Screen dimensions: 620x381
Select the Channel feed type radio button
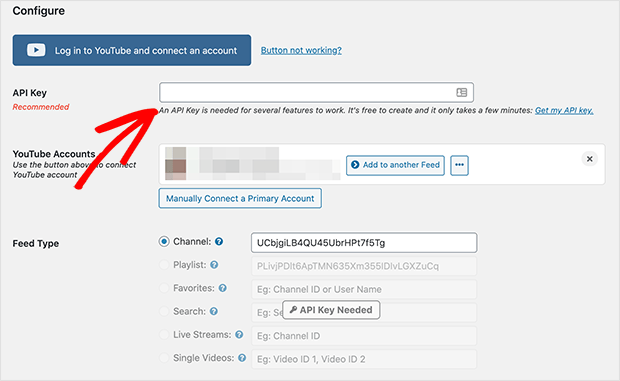coord(164,241)
